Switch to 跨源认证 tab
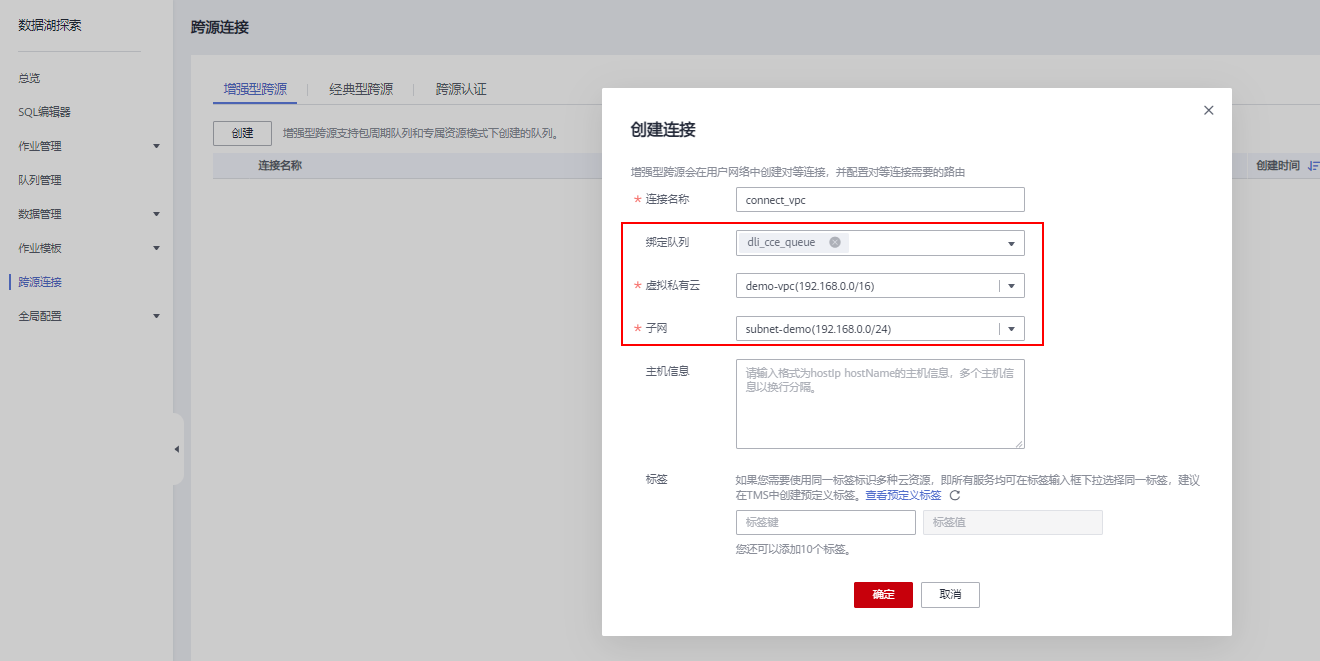1320x661 pixels. (461, 89)
